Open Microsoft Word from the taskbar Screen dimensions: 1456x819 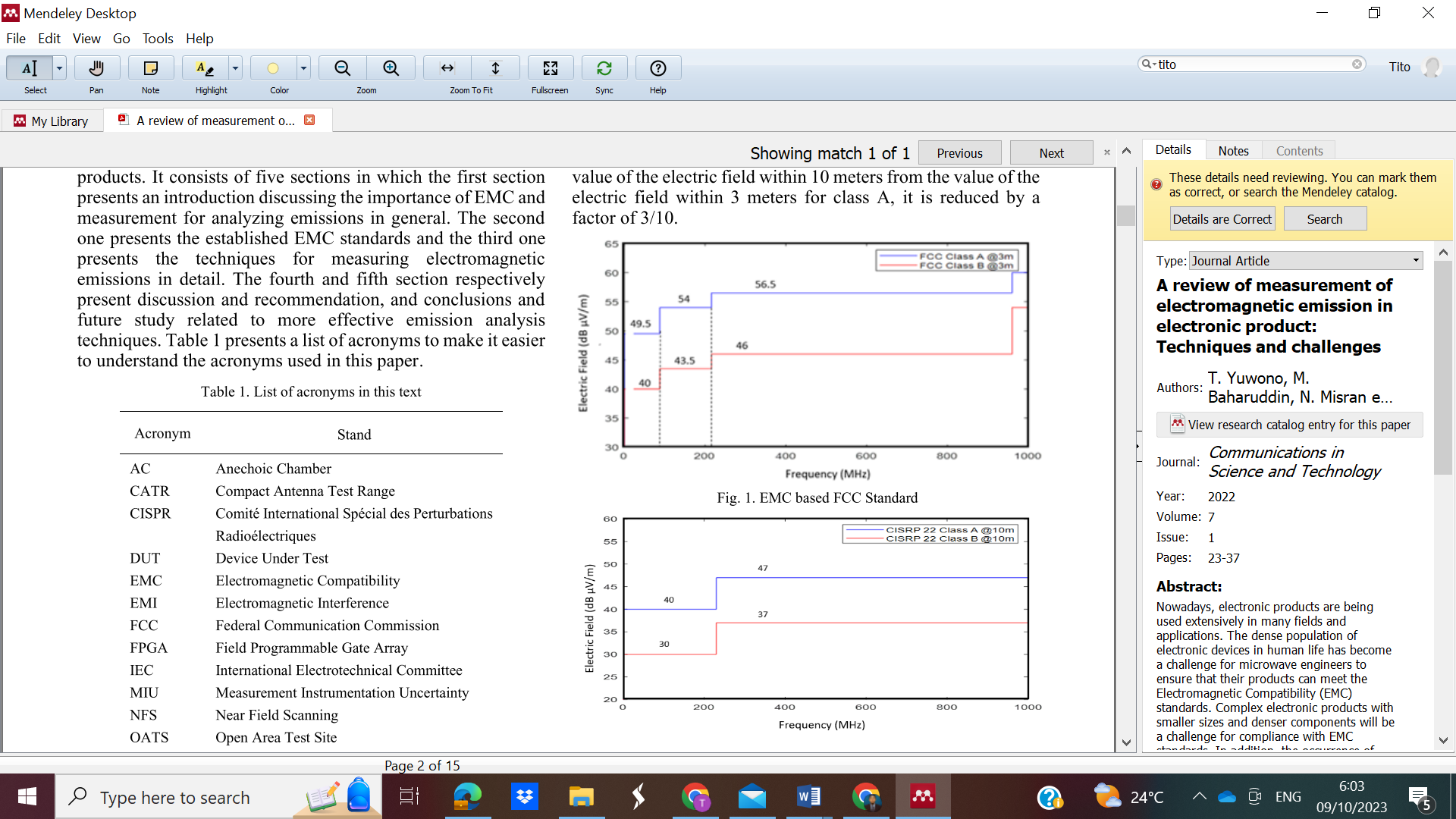pos(808,797)
